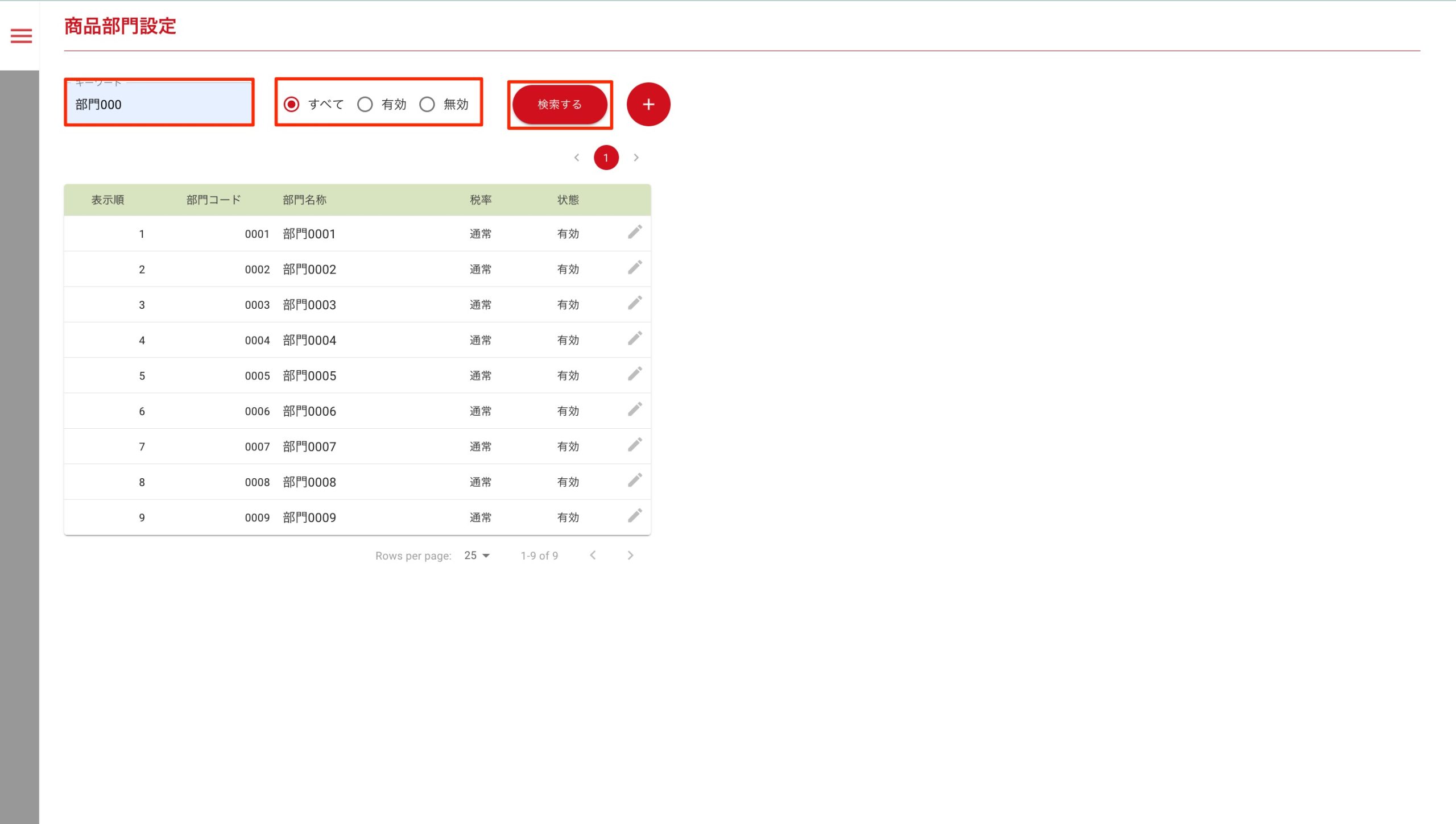Screen dimensions: 1456x824
Task: Click pencil icon for 部門0007
Action: [635, 445]
